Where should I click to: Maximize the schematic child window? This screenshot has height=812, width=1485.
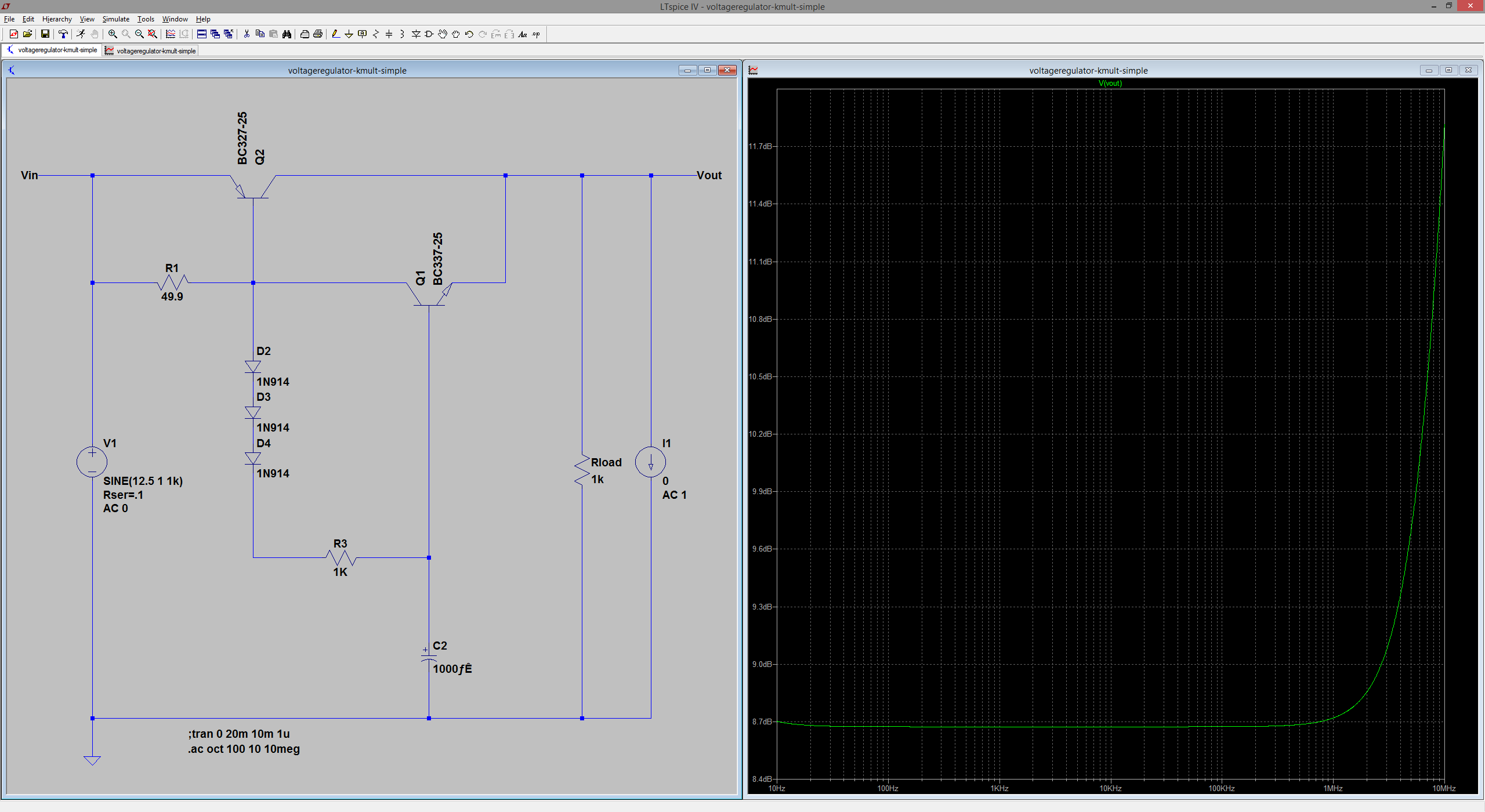pyautogui.click(x=707, y=70)
